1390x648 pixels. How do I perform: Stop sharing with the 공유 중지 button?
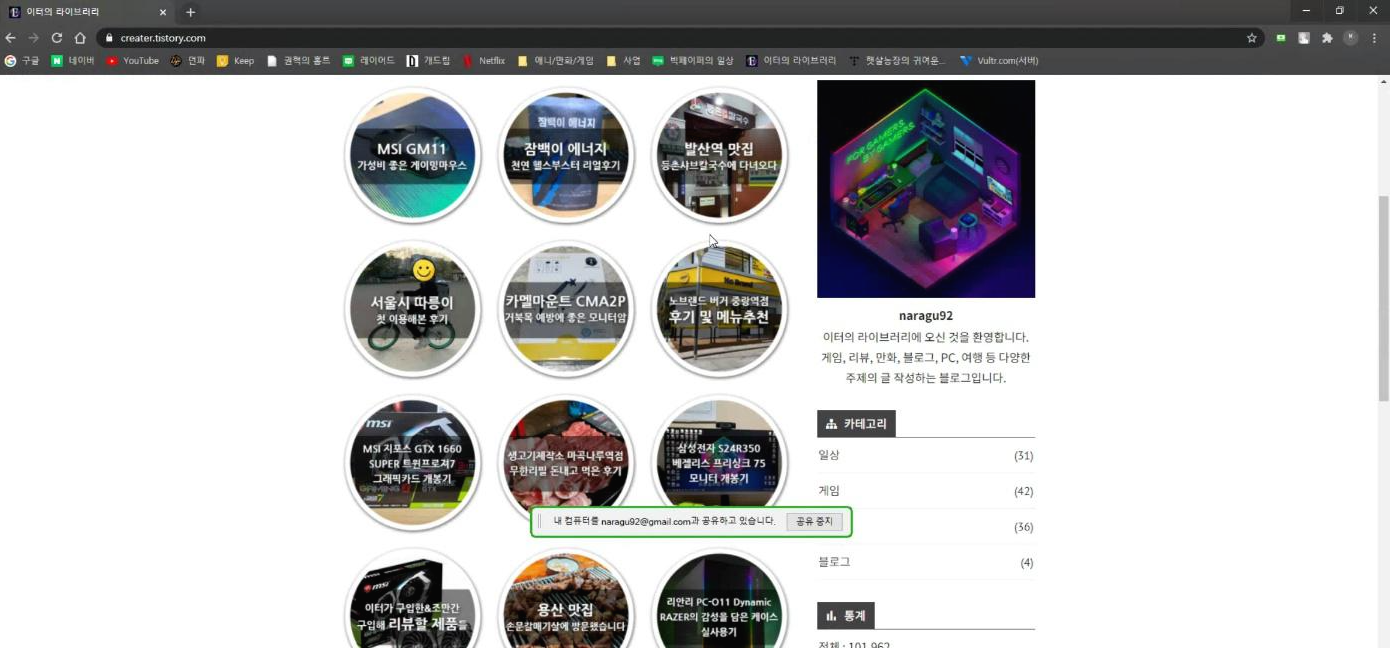click(814, 521)
